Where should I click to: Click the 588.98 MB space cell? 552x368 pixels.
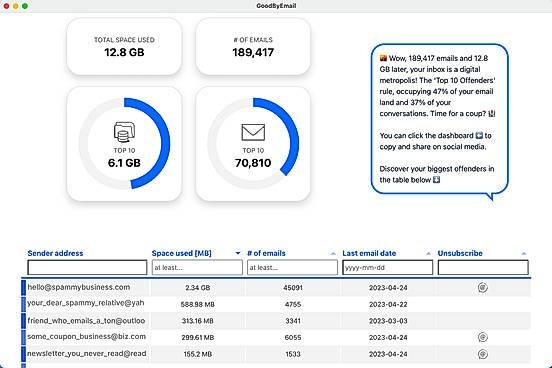tap(197, 304)
